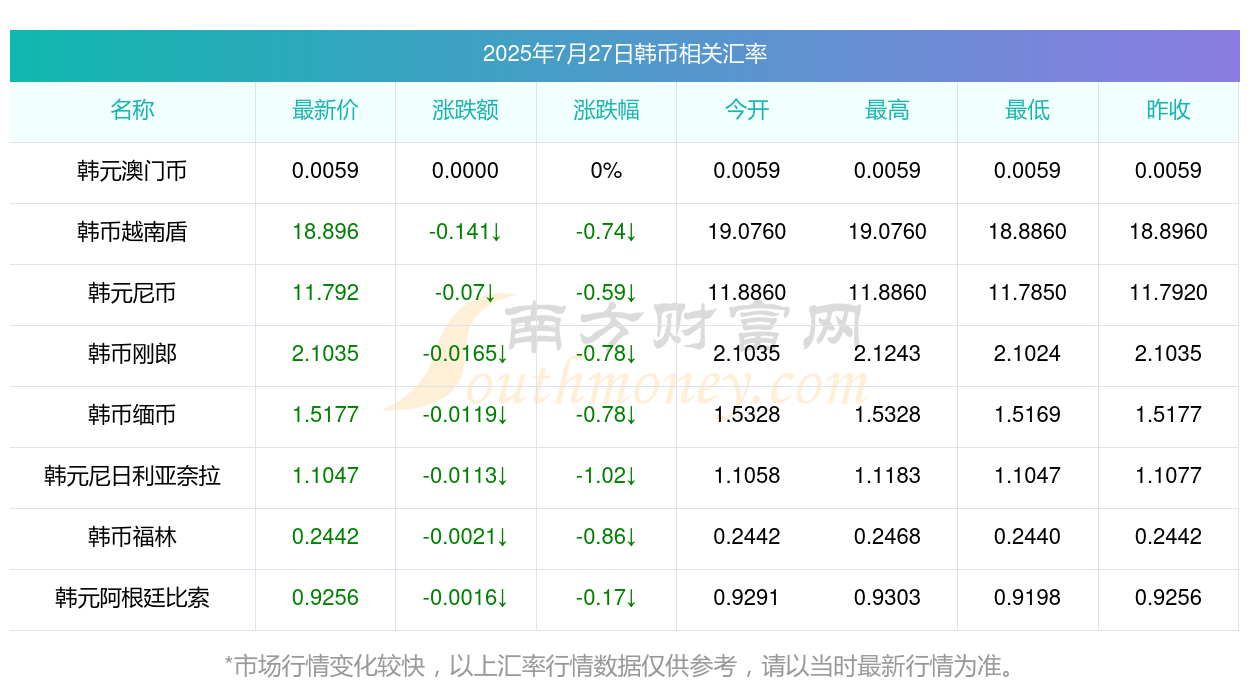Image resolution: width=1250 pixels, height=698 pixels.
Task: Click low value 0.2440
Action: (1028, 537)
